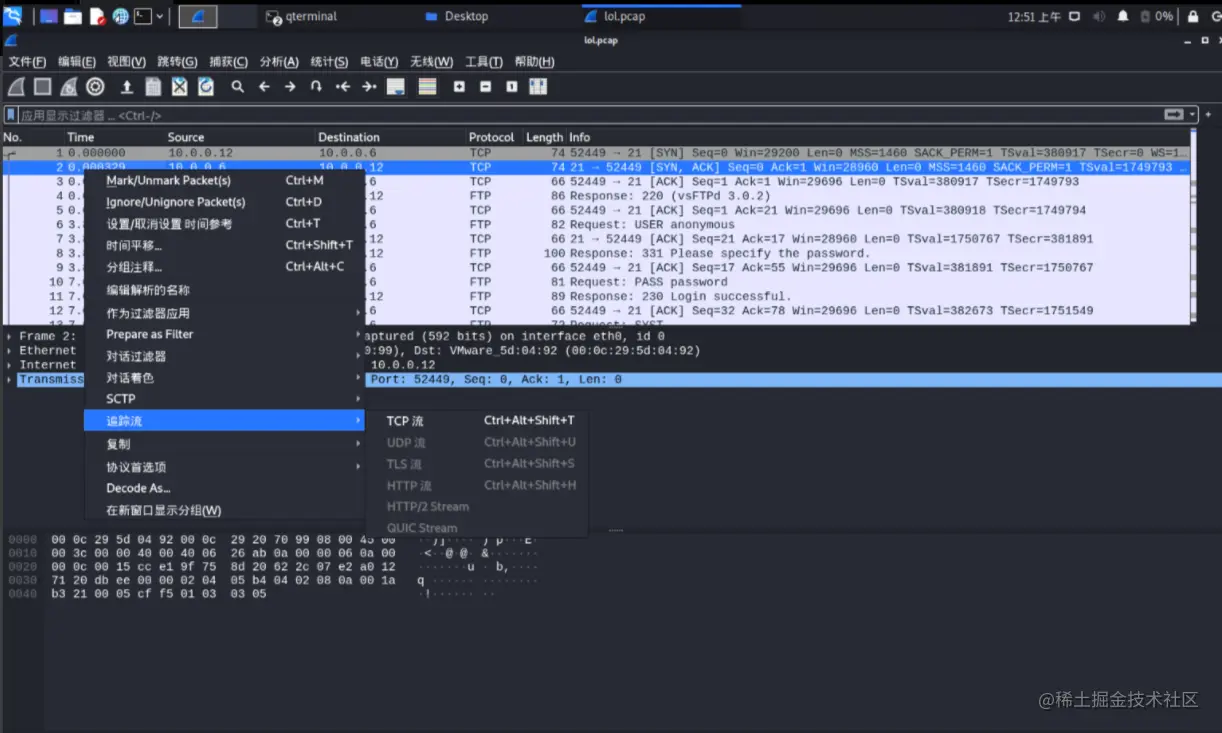
Task: Open a capture file with the upload arrow icon
Action: (x=127, y=87)
